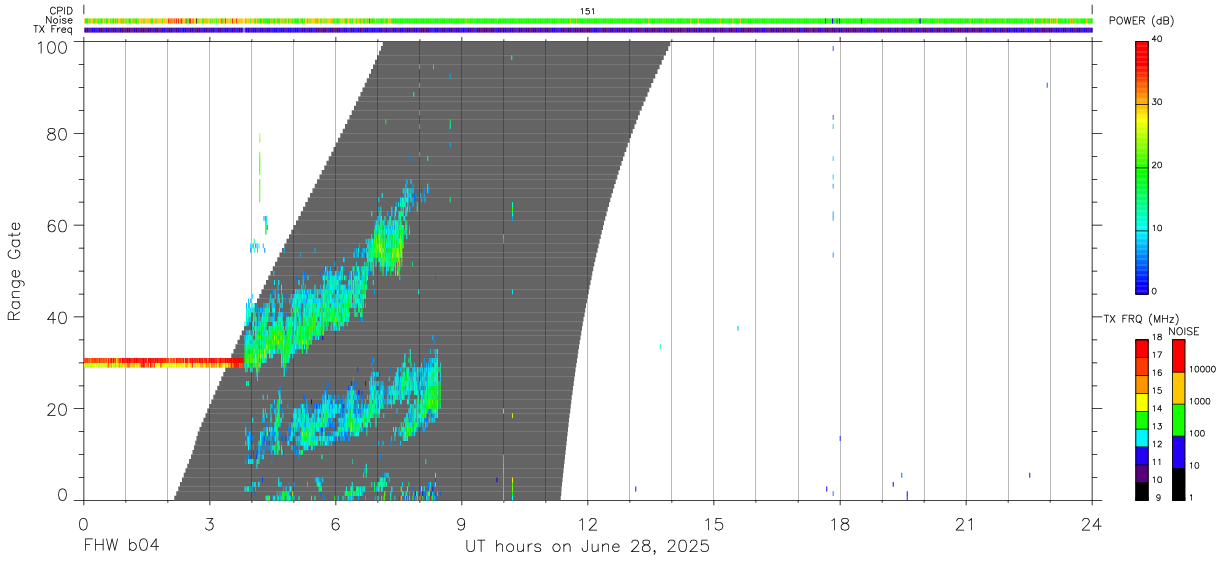The height and width of the screenshot is (567, 1228).
Task: Click the orange segment of the NOISE color bar
Action: tap(1178, 387)
